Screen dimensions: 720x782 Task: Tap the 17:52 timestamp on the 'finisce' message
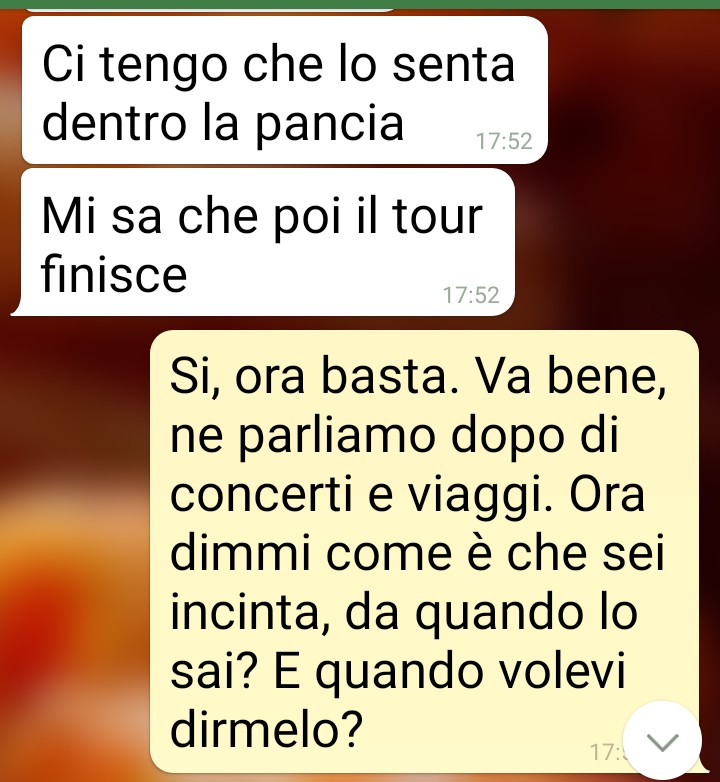point(471,295)
